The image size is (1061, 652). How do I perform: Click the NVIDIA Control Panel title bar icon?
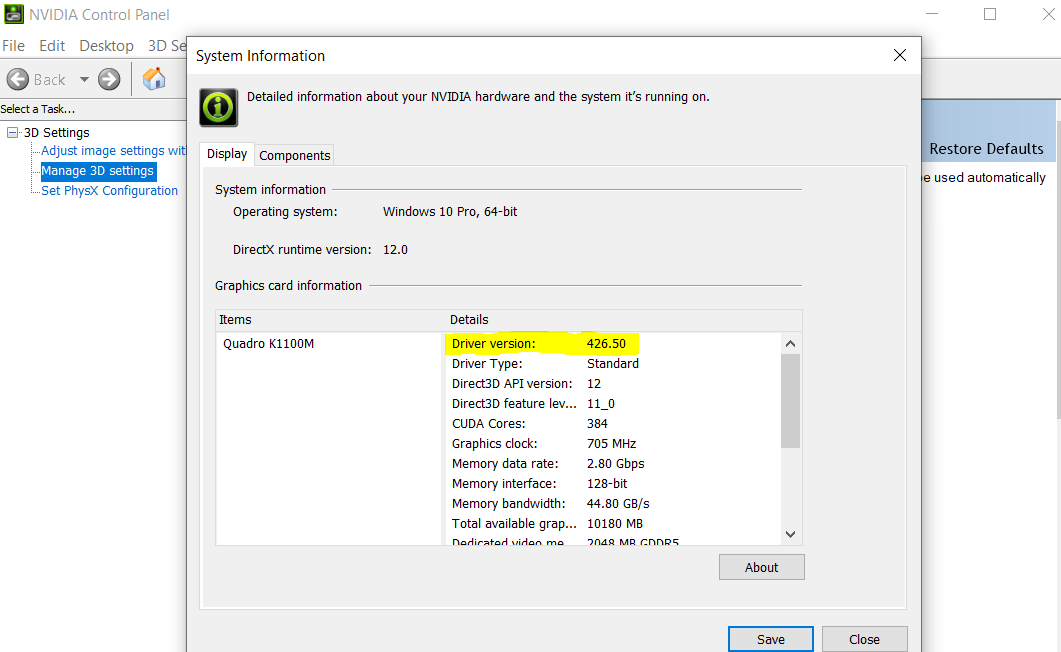click(14, 14)
